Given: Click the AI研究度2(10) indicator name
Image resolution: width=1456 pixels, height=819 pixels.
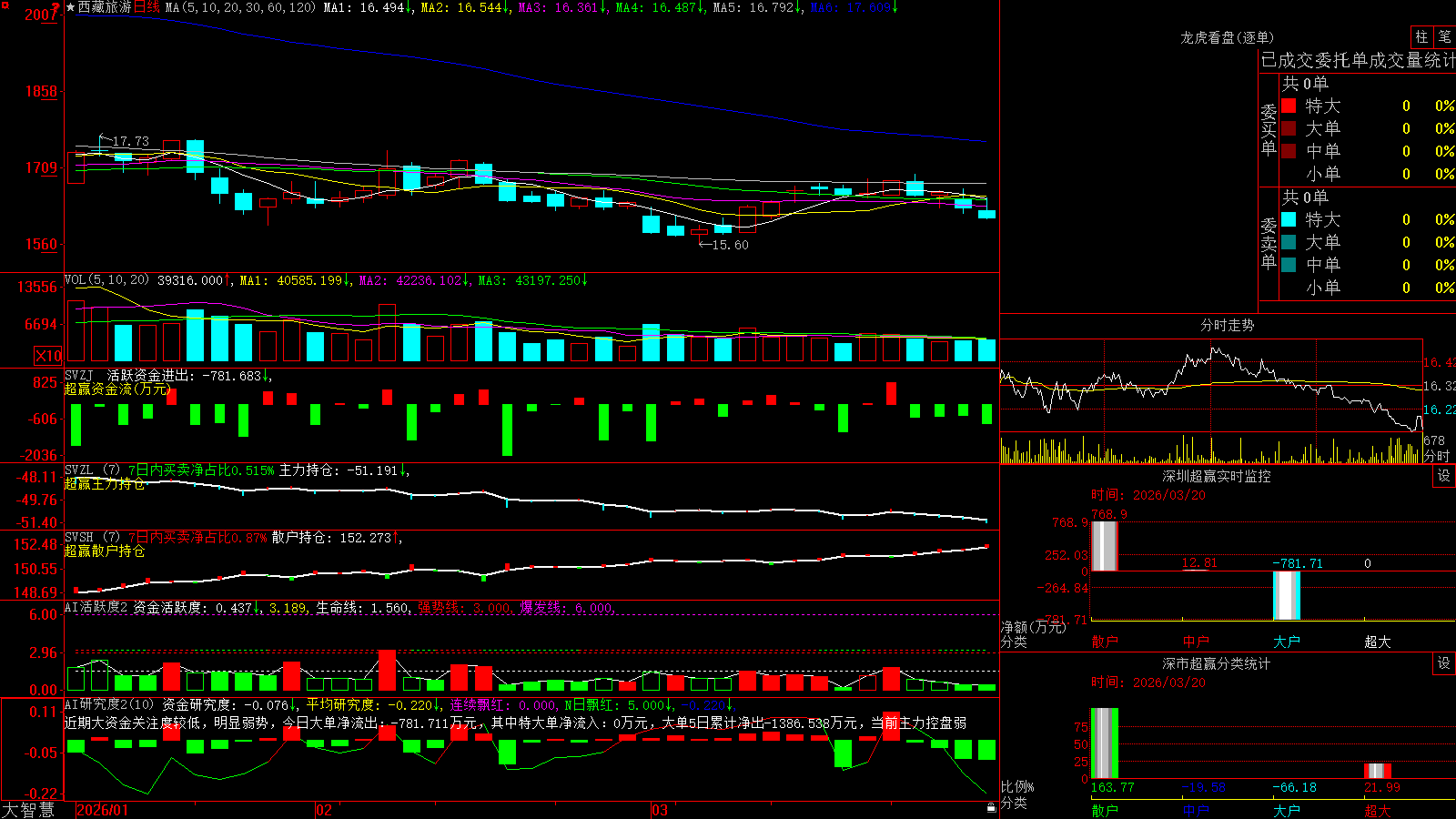Looking at the screenshot, I should [x=109, y=704].
